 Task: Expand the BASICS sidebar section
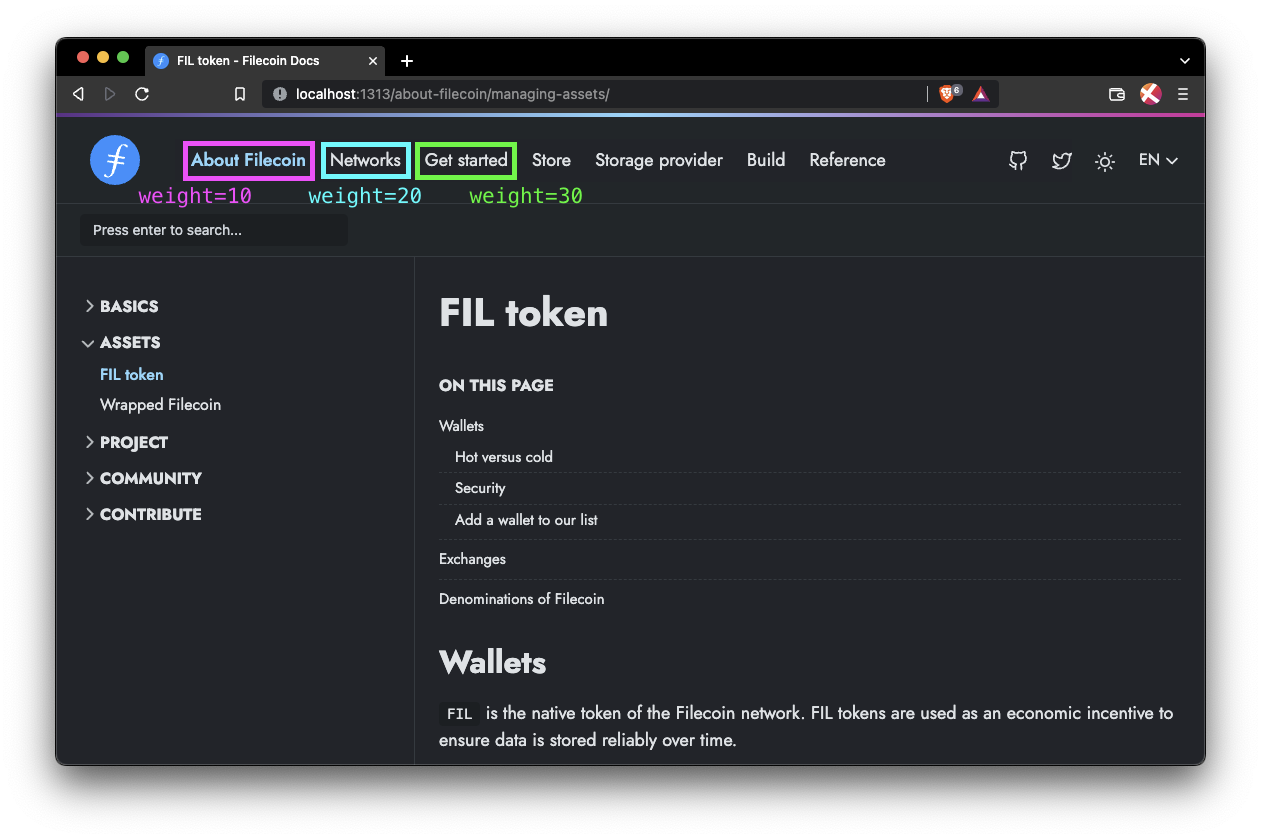tap(121, 306)
